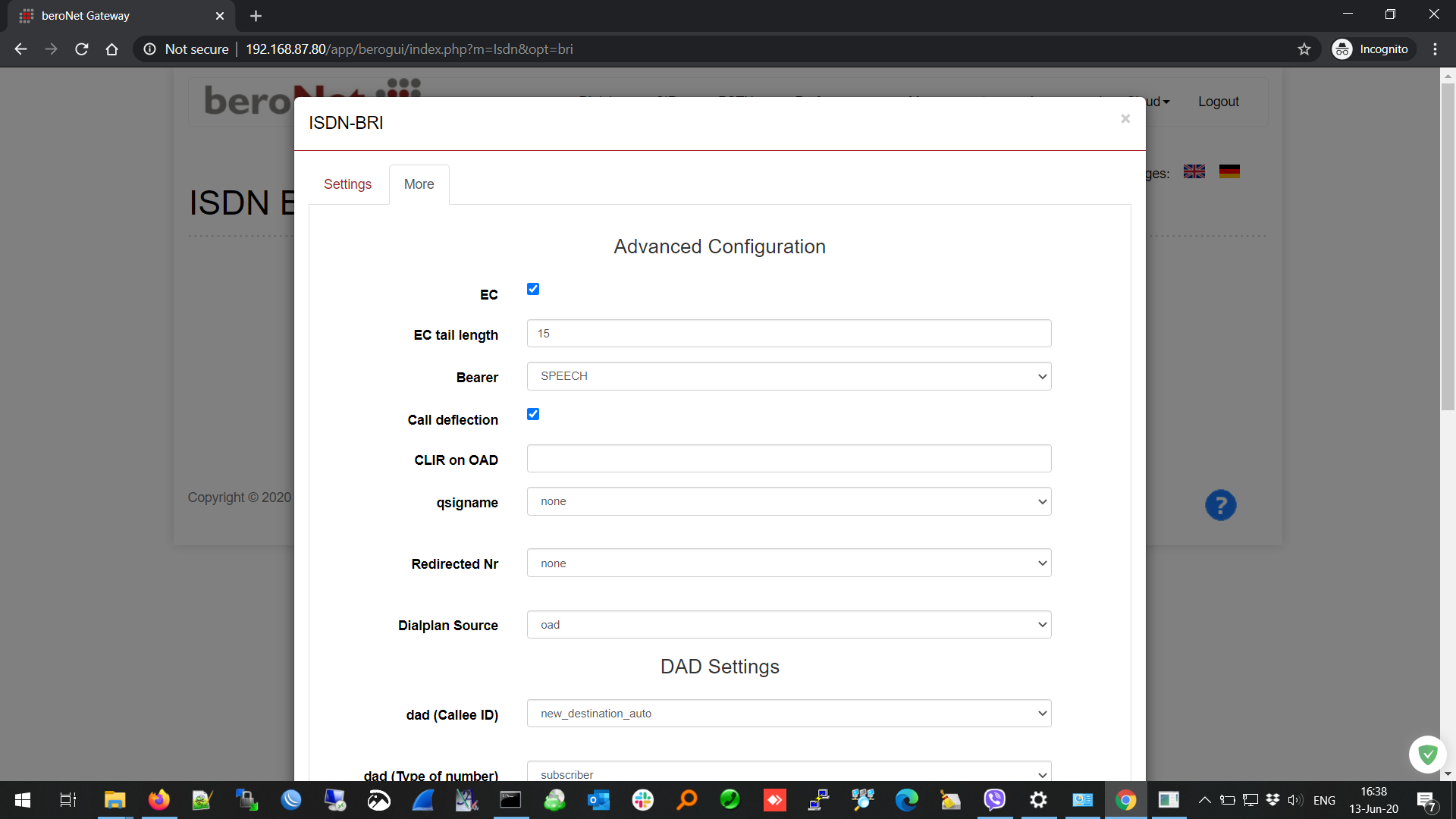Close the ISDN-BRI dialog with X
This screenshot has width=1456, height=819.
point(1125,119)
